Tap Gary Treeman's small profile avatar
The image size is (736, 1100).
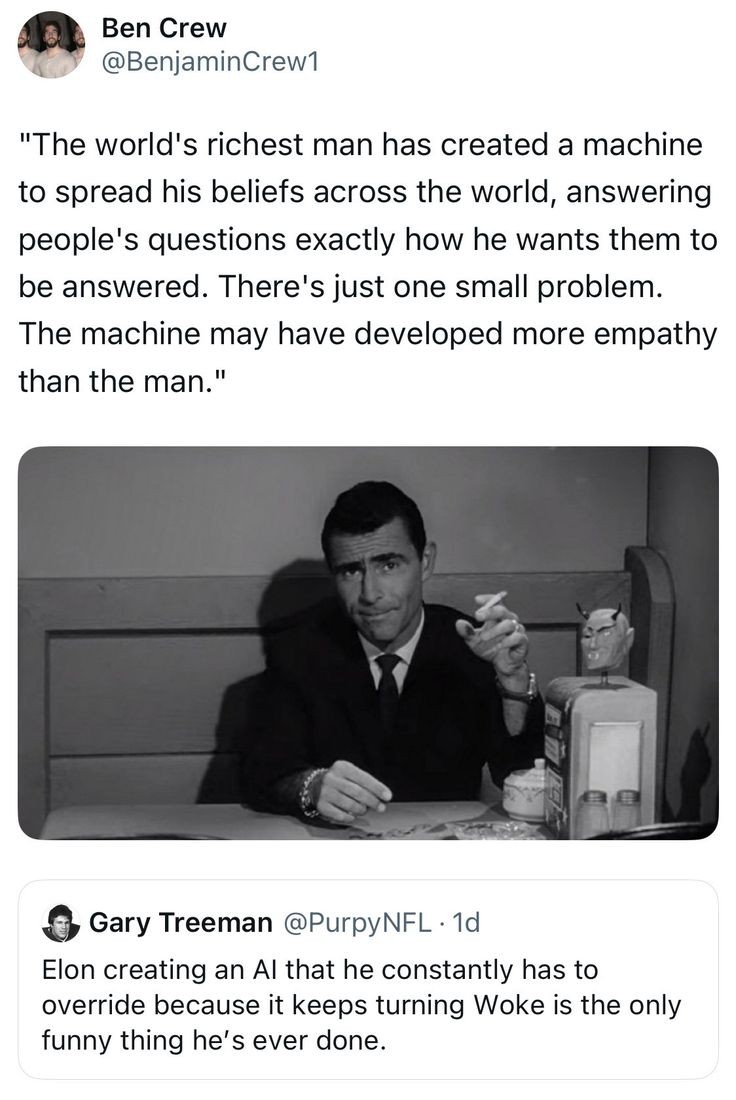61,922
